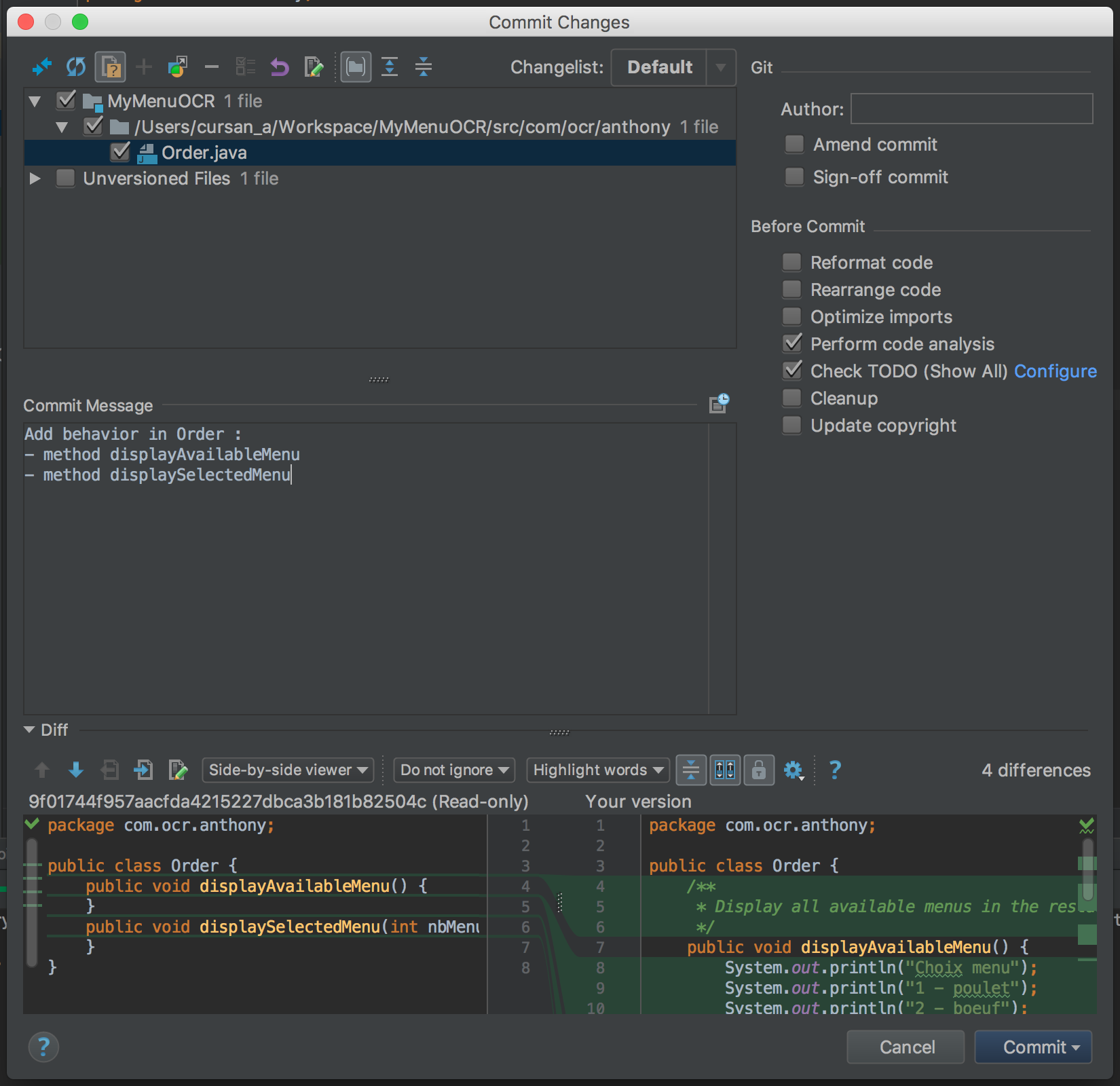Click the Jump to Source pencil icon
The height and width of the screenshot is (1086, 1120).
(314, 67)
